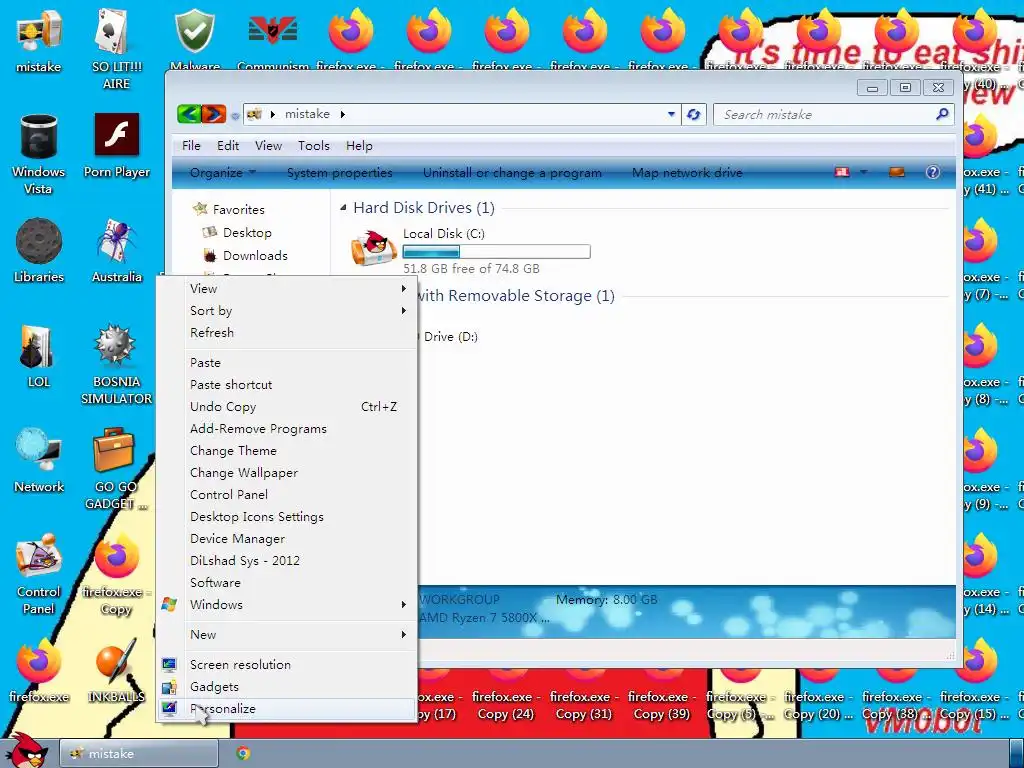The width and height of the screenshot is (1024, 768).
Task: Click Map network drive
Action: coord(687,172)
